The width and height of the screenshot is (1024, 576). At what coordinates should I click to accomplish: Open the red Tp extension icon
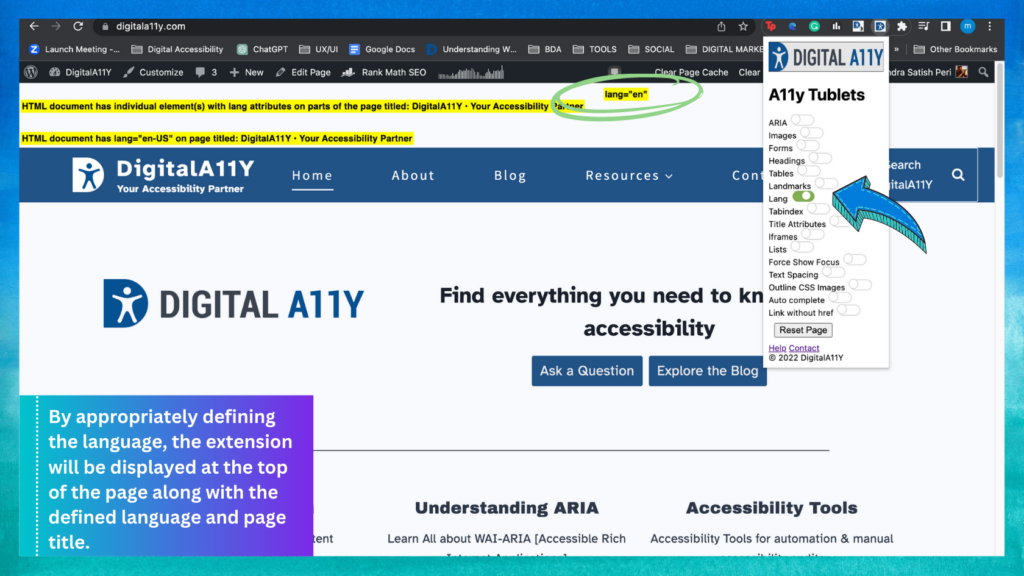tap(771, 26)
